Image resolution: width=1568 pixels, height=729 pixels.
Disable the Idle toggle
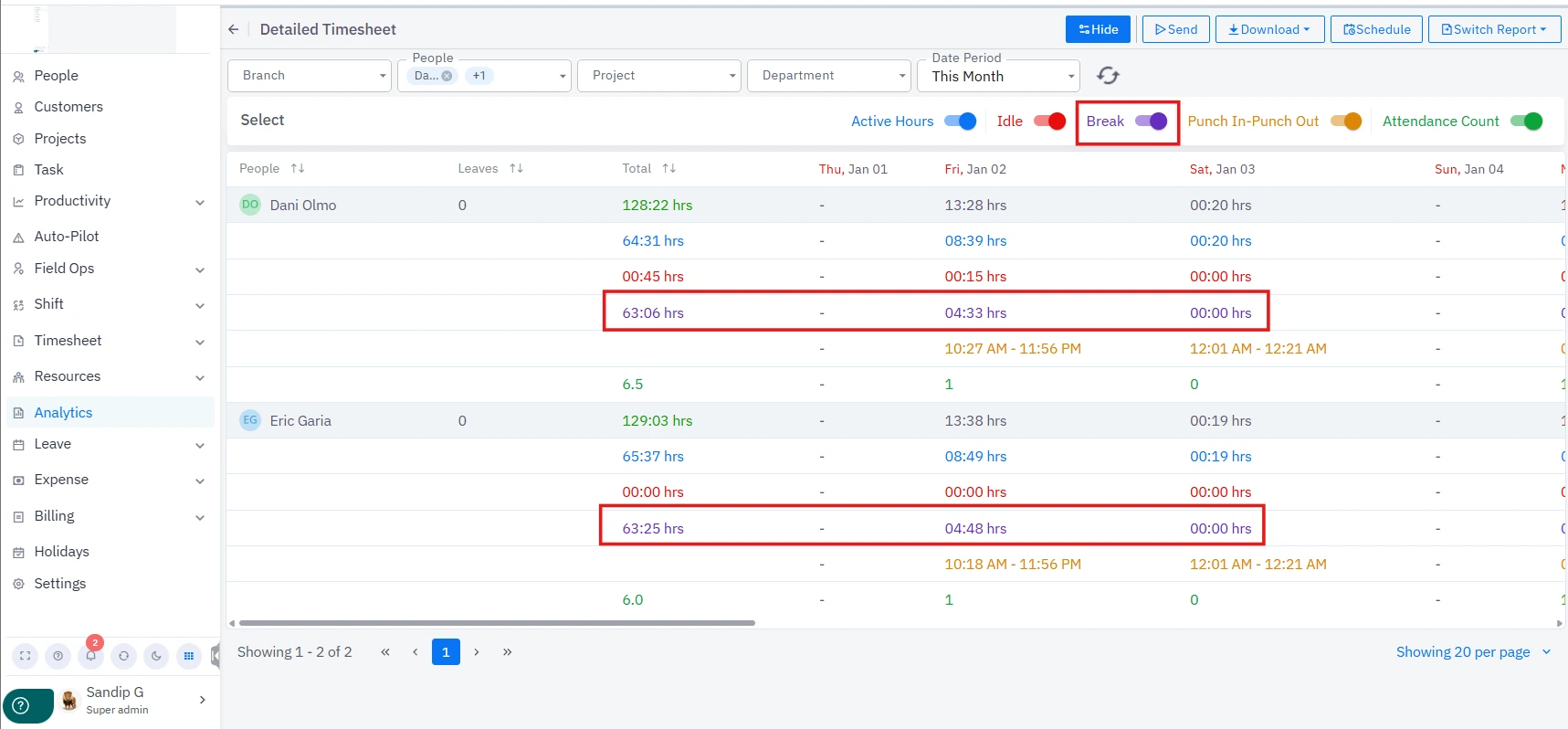(x=1049, y=121)
